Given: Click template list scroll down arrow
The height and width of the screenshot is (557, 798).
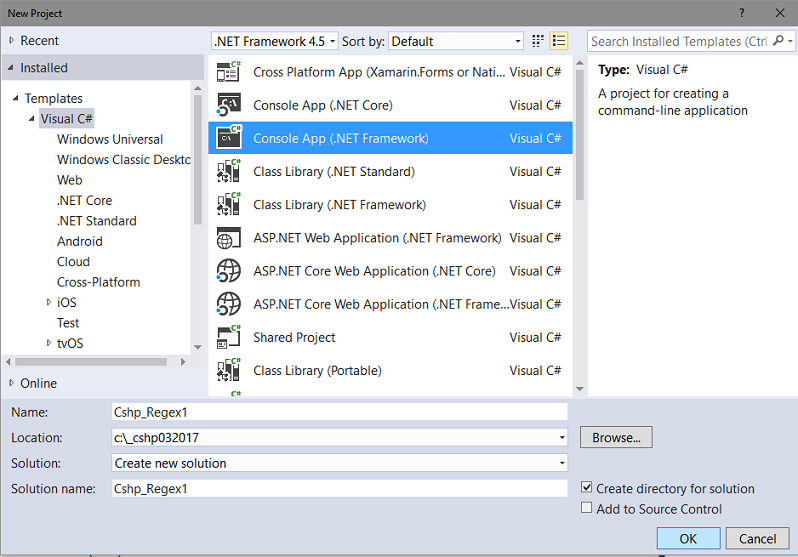Looking at the screenshot, I should pyautogui.click(x=580, y=388).
